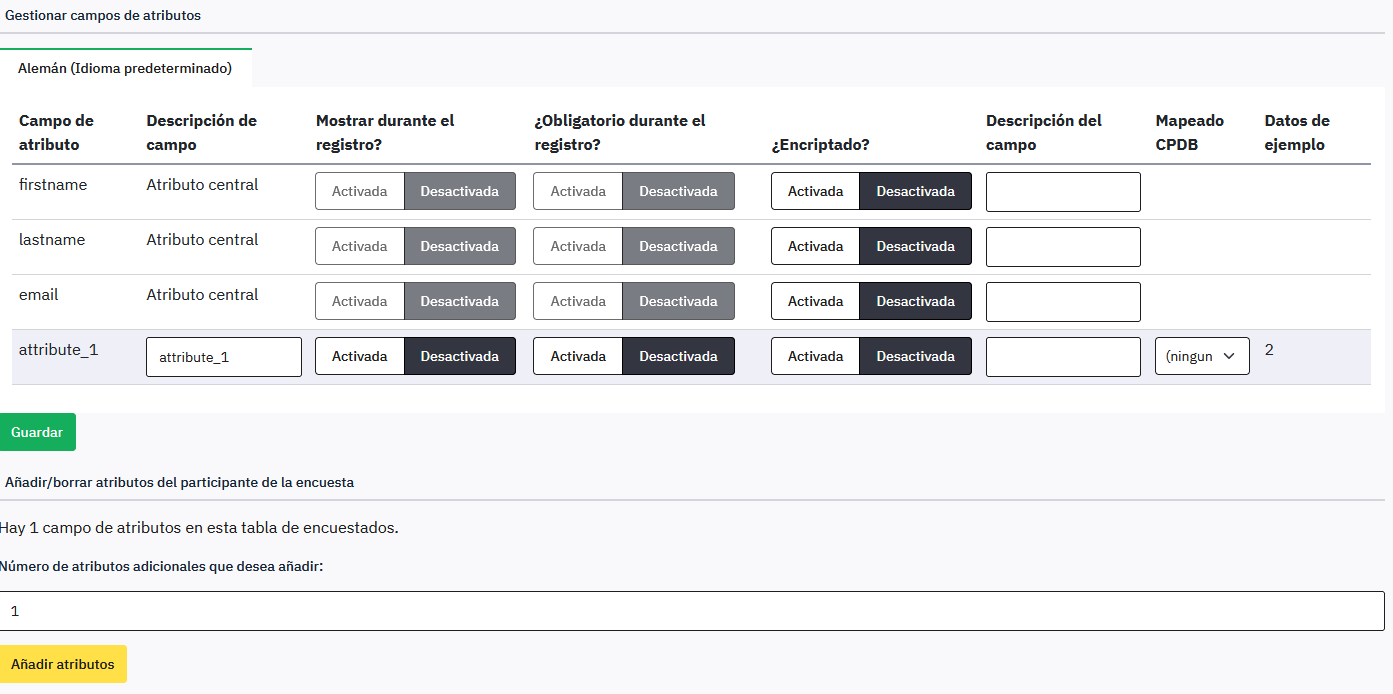Set attribute_1 show-on-registration to Desactivada
The image size is (1393, 694).
tap(459, 356)
